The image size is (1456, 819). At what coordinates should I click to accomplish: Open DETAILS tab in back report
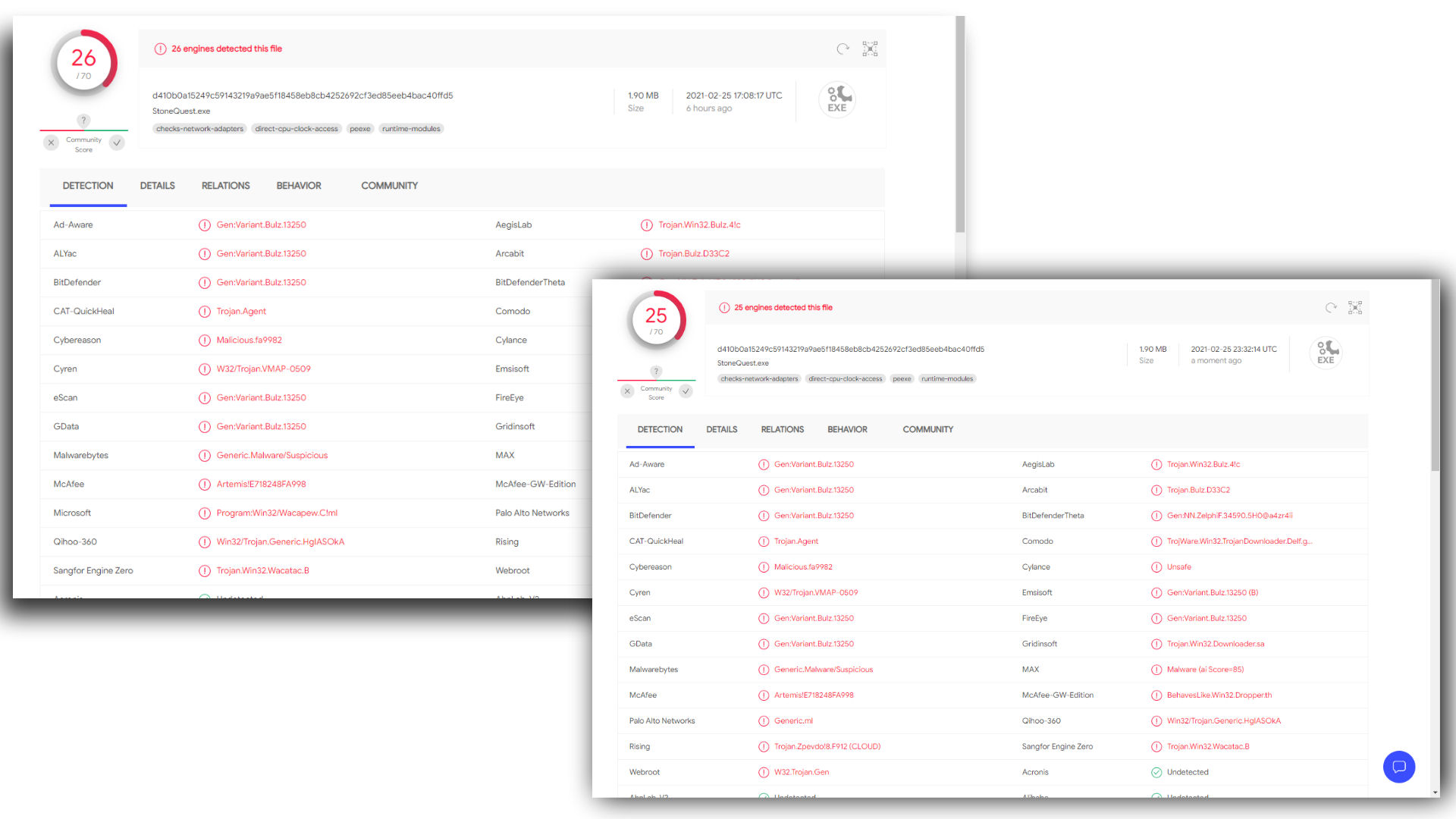pyautogui.click(x=157, y=186)
